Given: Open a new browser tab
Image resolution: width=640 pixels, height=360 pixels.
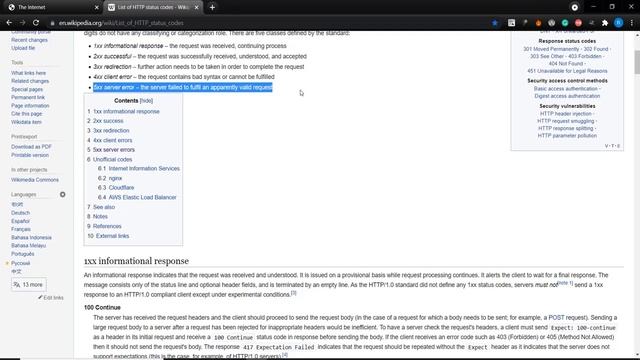Looking at the screenshot, I should [212, 7].
